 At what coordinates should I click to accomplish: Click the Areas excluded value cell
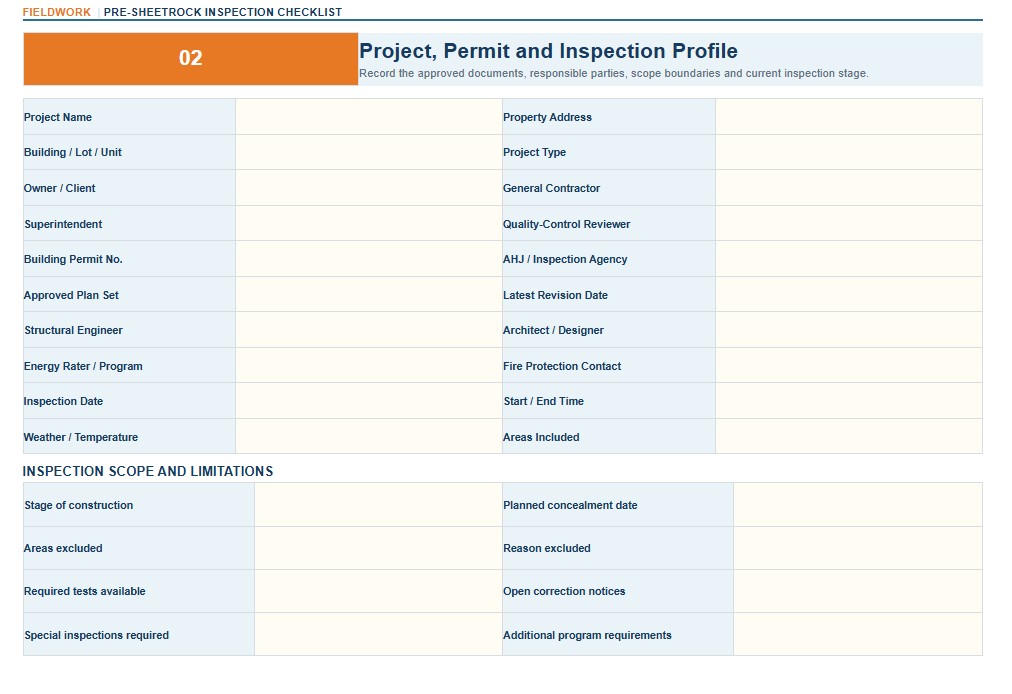pos(378,548)
